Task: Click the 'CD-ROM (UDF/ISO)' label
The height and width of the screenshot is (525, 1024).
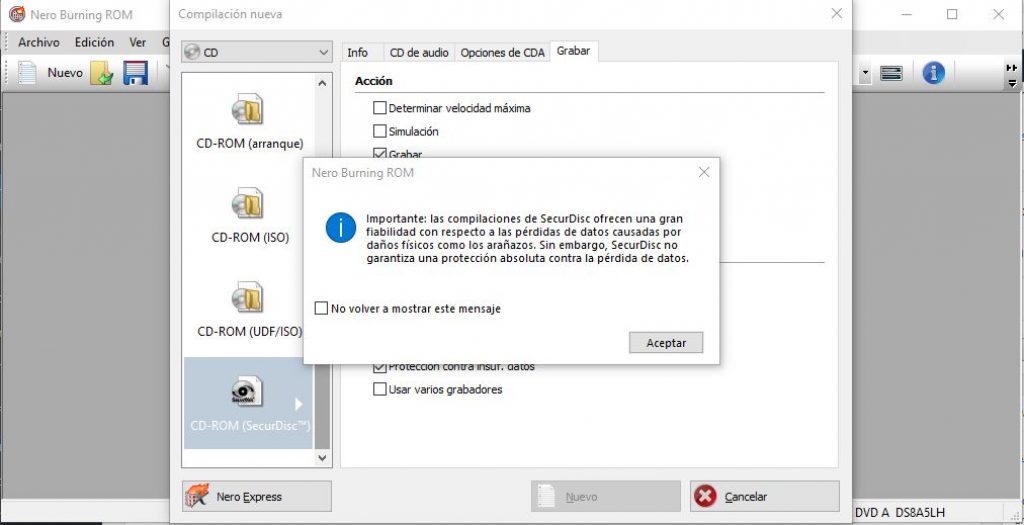Action: [x=249, y=332]
